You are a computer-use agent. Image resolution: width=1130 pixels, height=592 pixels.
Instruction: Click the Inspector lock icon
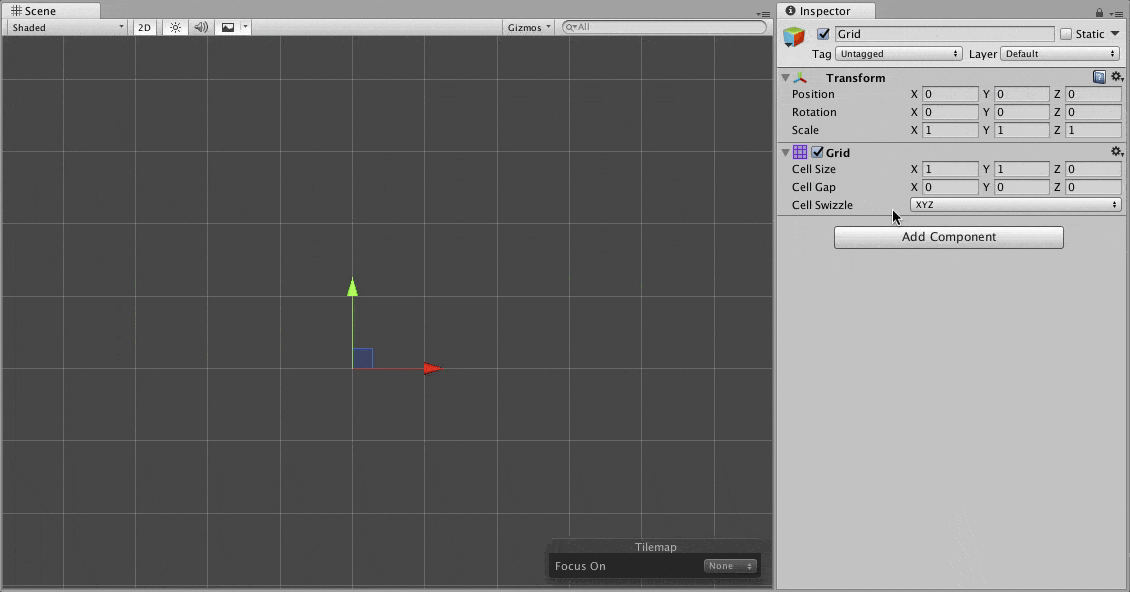click(x=1099, y=12)
